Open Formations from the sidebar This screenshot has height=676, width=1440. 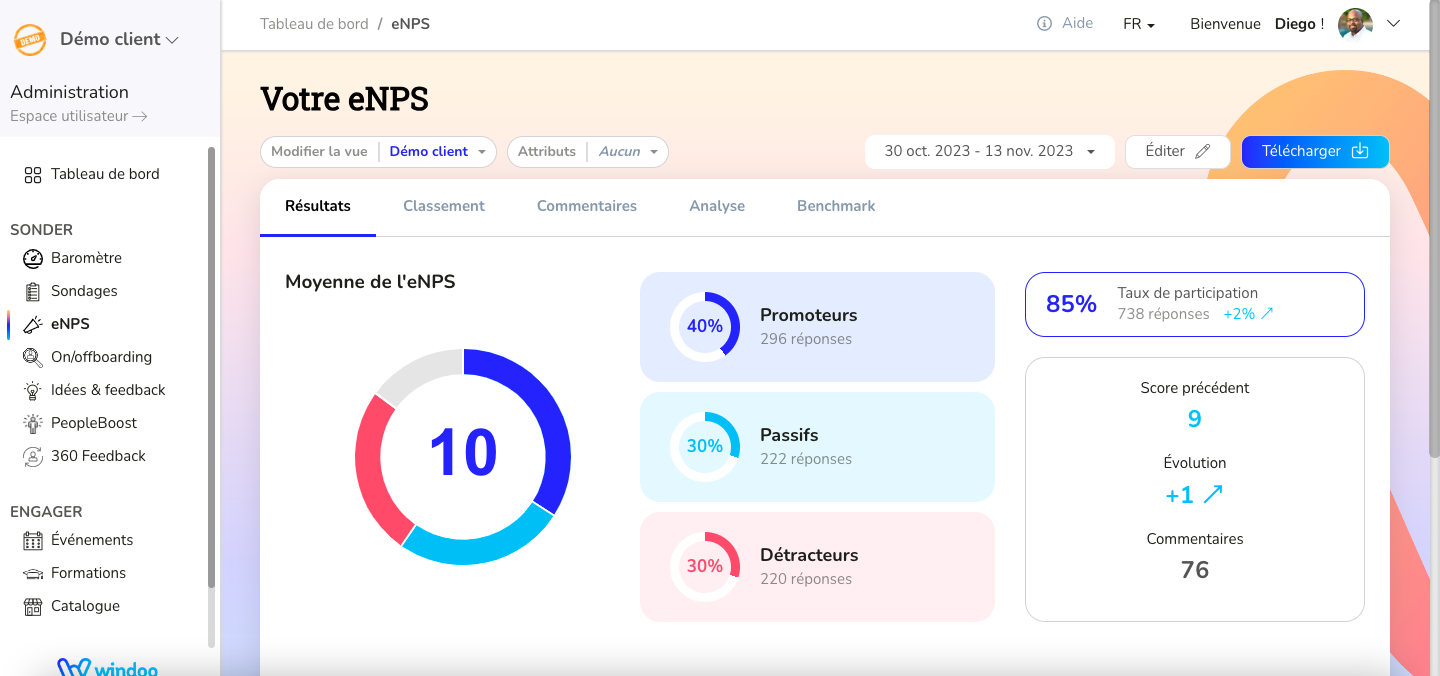[89, 573]
